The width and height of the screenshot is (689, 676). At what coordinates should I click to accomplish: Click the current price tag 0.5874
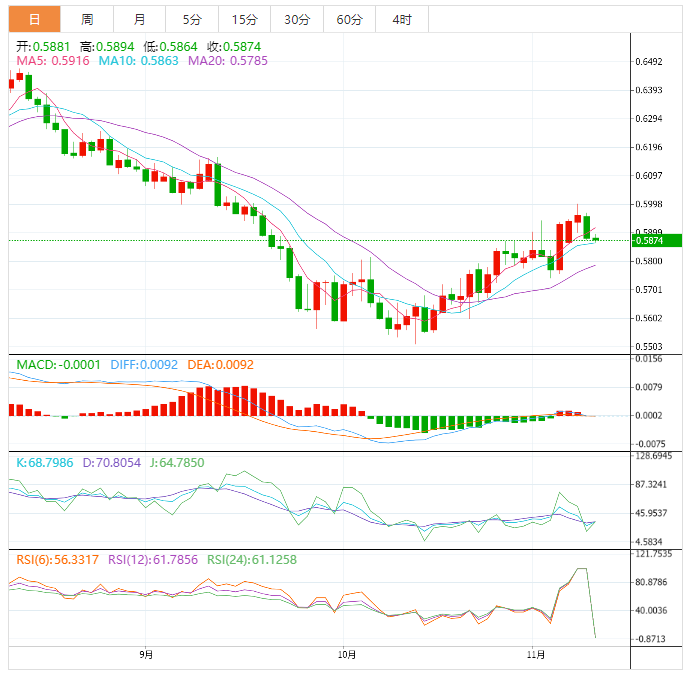coord(656,240)
